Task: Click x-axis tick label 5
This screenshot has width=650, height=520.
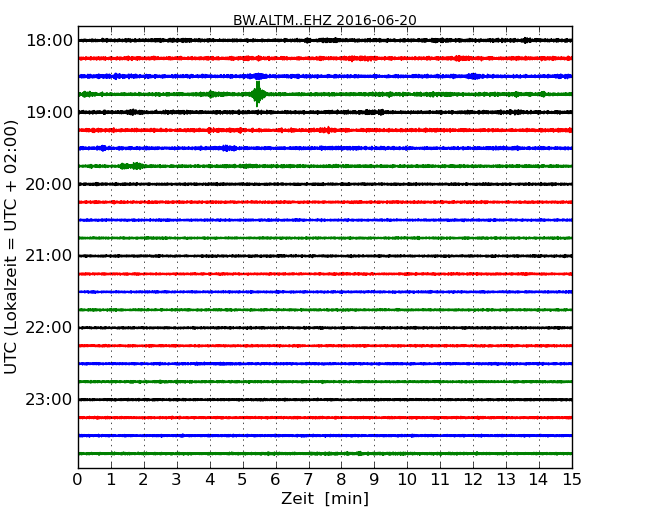Action: point(243,480)
